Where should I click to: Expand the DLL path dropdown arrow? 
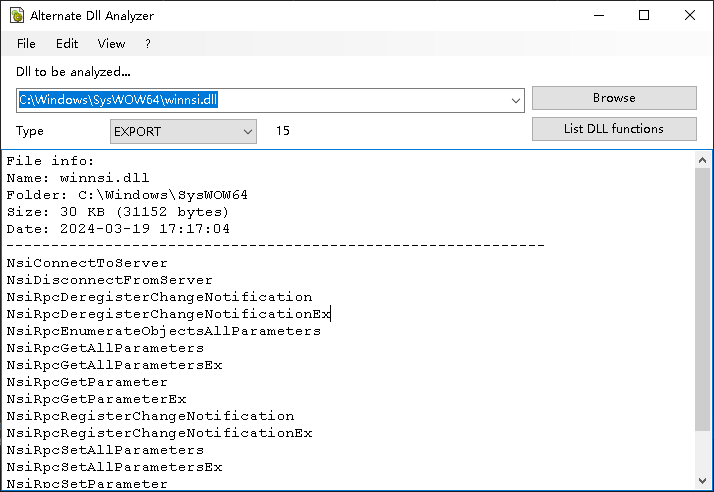pos(516,100)
